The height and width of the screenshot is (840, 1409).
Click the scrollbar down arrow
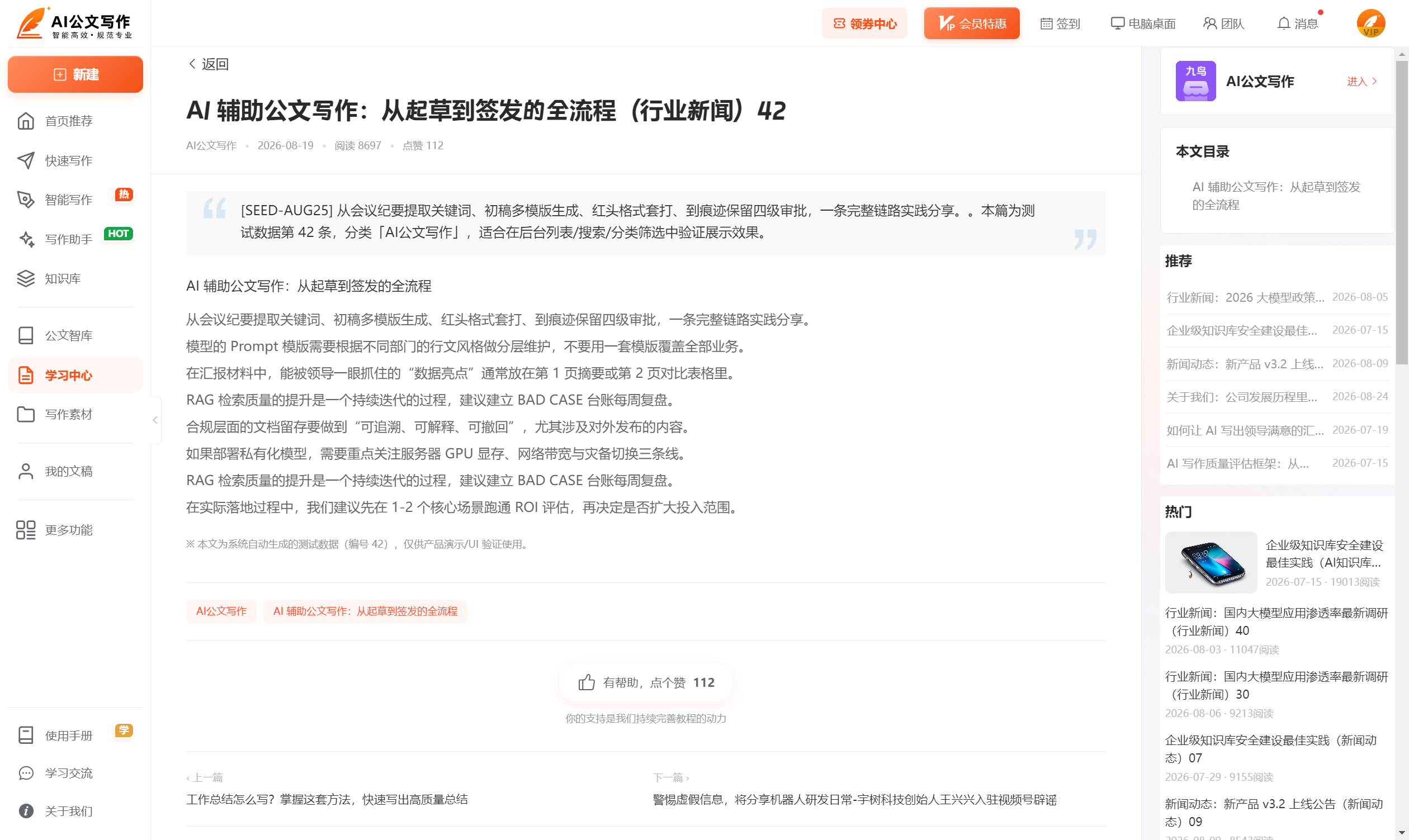coord(1402,834)
